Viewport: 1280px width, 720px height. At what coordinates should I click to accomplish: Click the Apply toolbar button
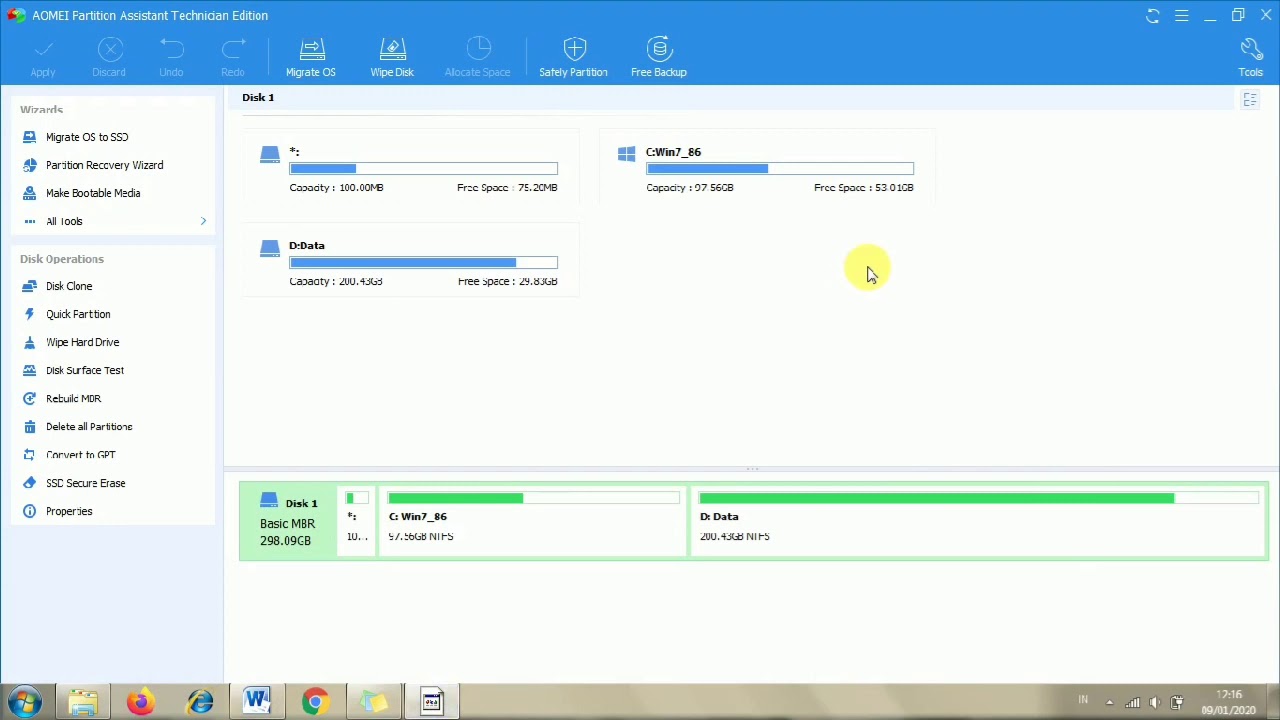click(x=43, y=57)
